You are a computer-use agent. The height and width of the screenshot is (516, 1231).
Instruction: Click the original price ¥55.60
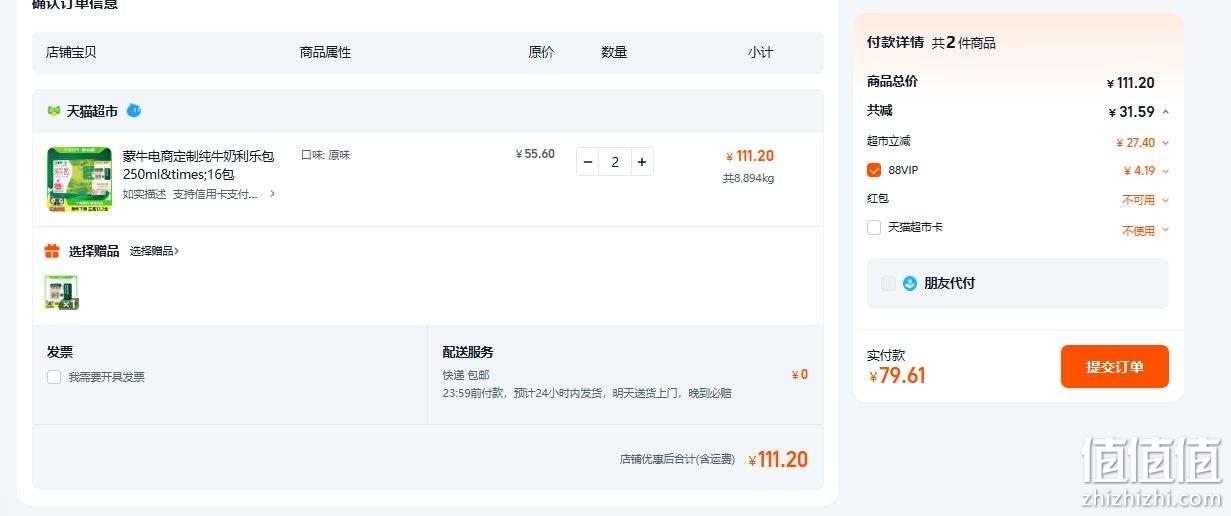(535, 154)
